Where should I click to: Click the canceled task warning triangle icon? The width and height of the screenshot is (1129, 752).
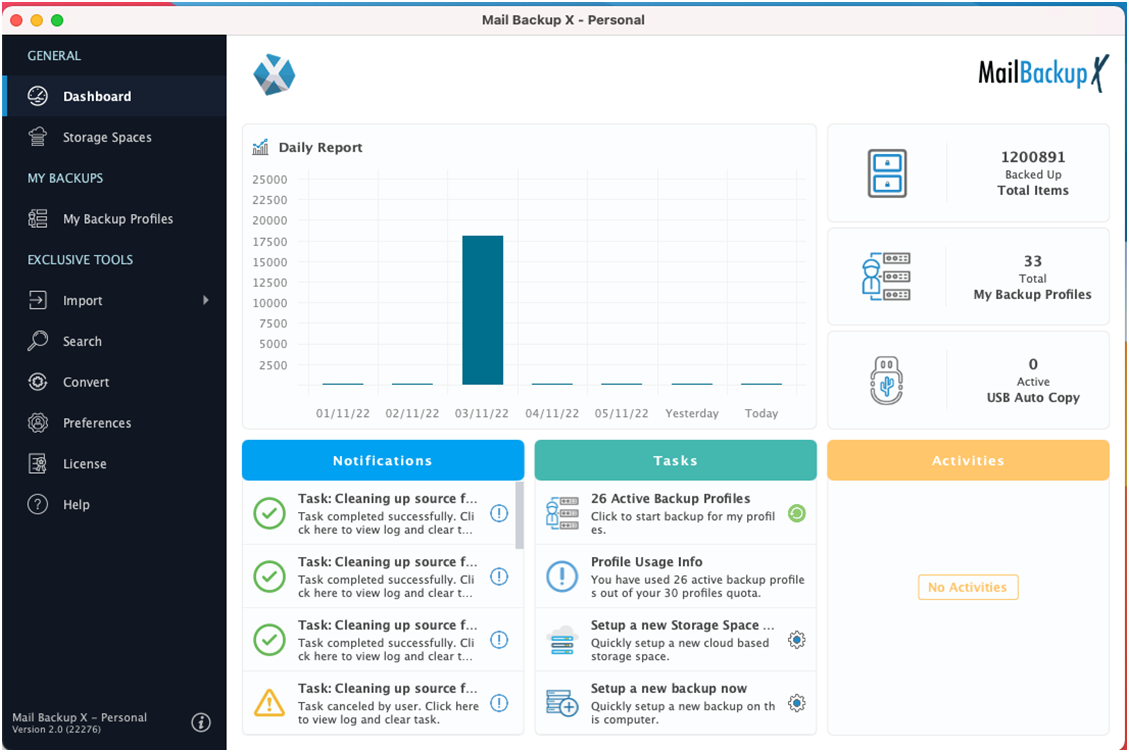point(269,703)
